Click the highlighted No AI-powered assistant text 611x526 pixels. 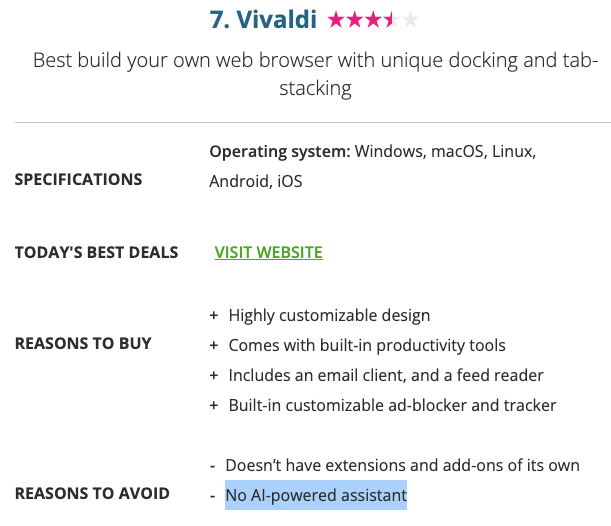pyautogui.click(x=316, y=495)
